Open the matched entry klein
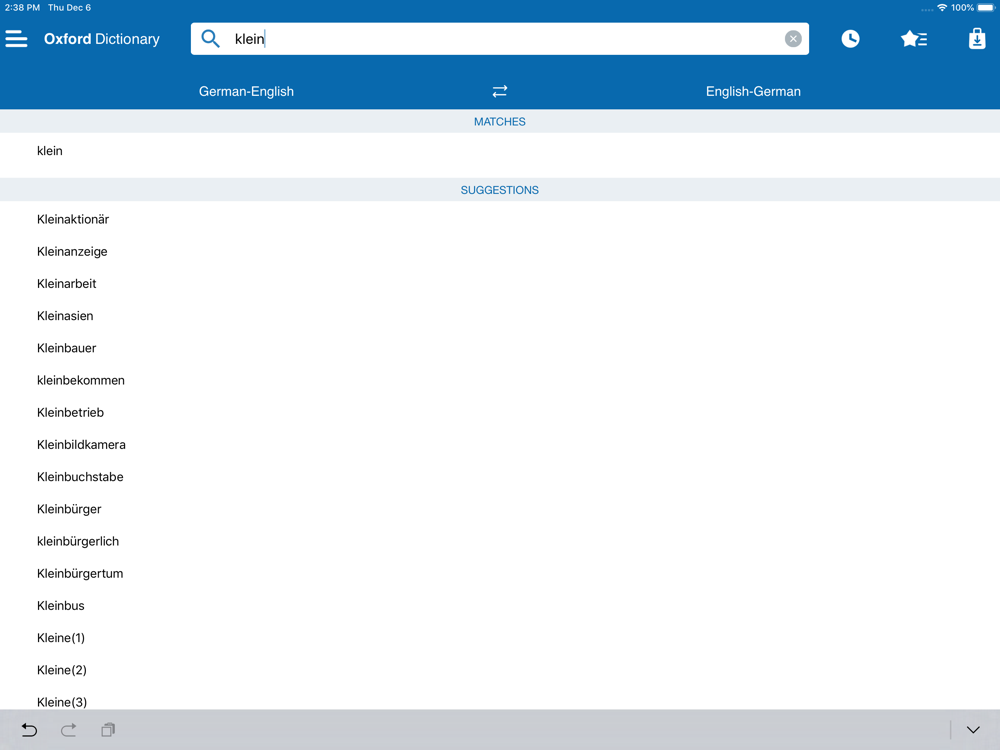 click(x=500, y=151)
